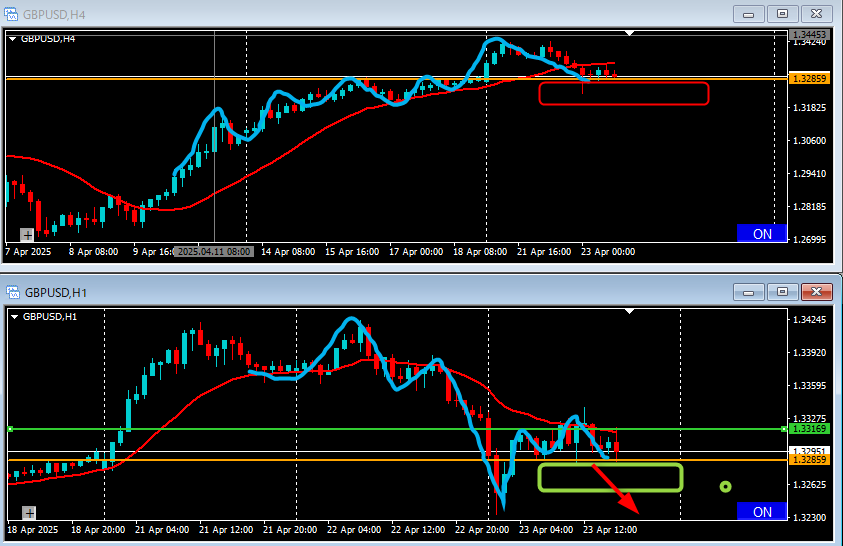Click the plus icon in H1 chart corner
Viewport: 843px width, 546px height.
point(27,512)
